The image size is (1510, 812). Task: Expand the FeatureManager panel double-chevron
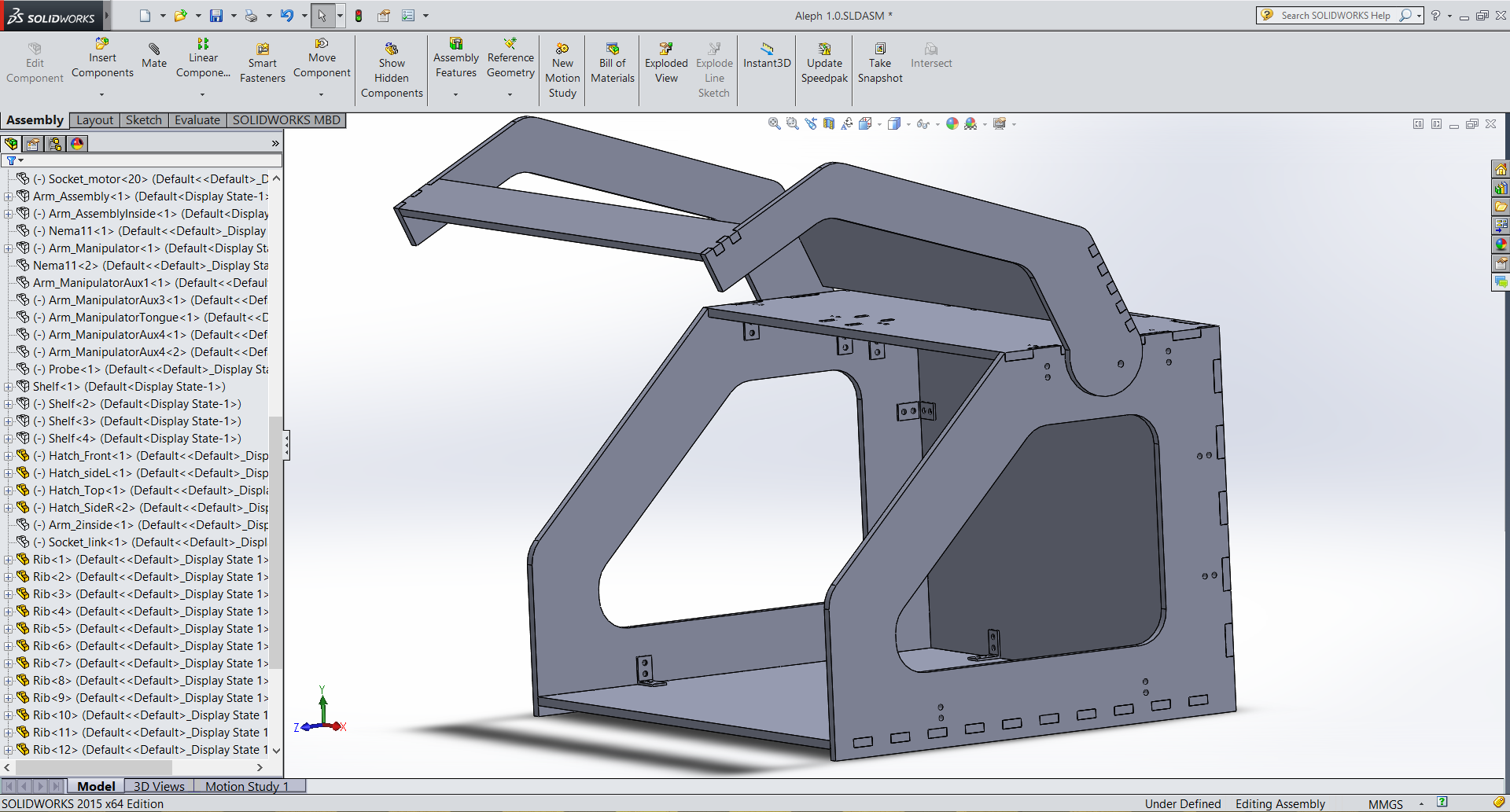[x=275, y=143]
